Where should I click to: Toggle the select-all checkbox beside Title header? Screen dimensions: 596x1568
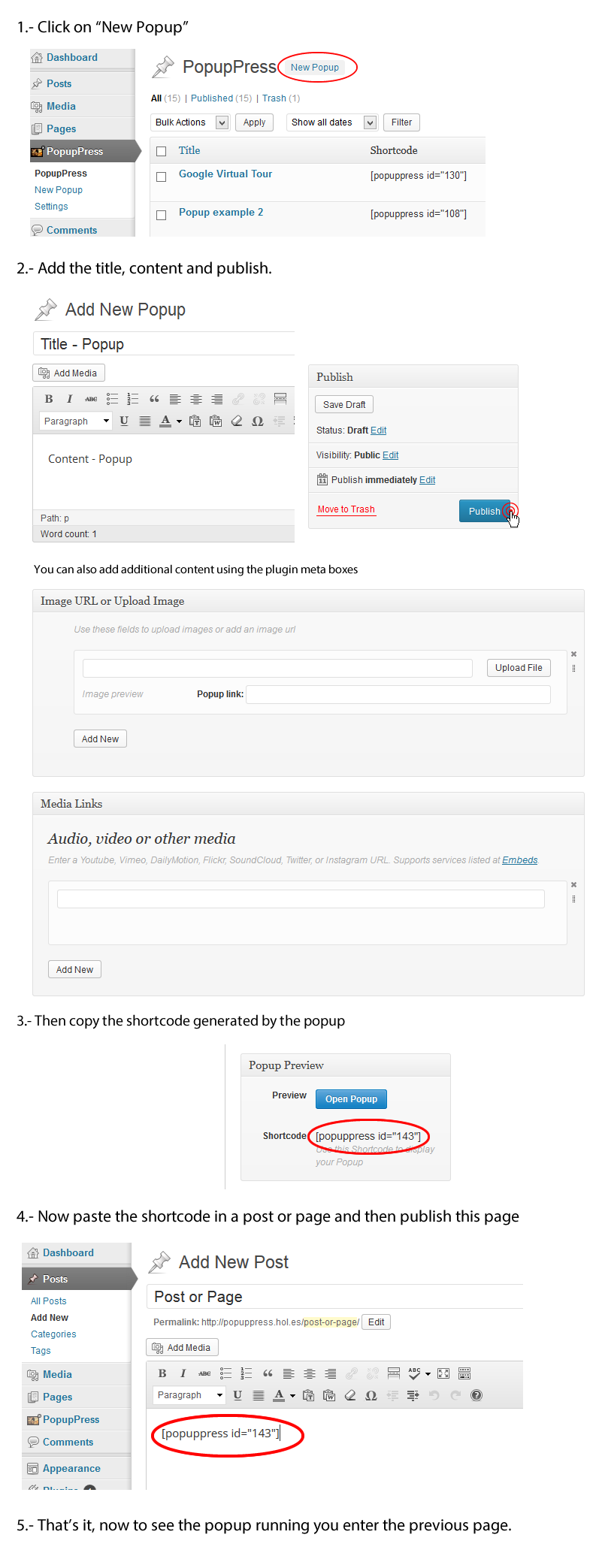tap(161, 151)
